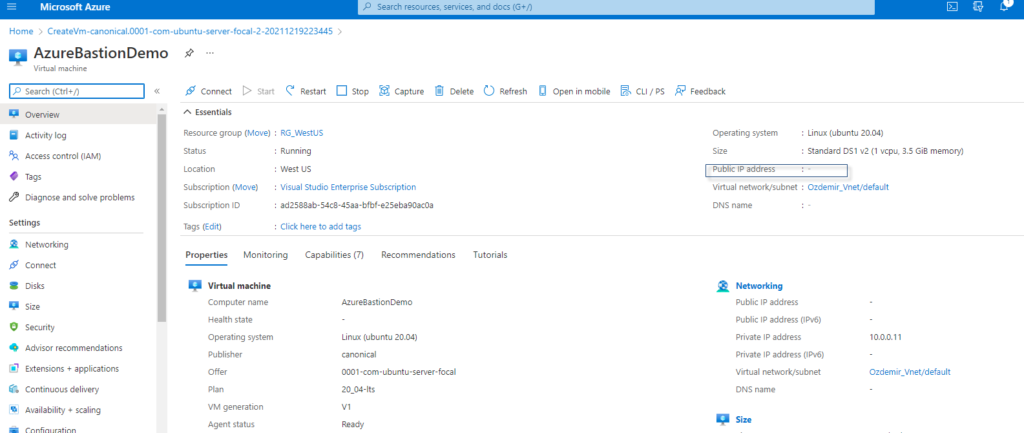Stop the virtual machine
Viewport: 1024px width, 433px height.
point(353,91)
